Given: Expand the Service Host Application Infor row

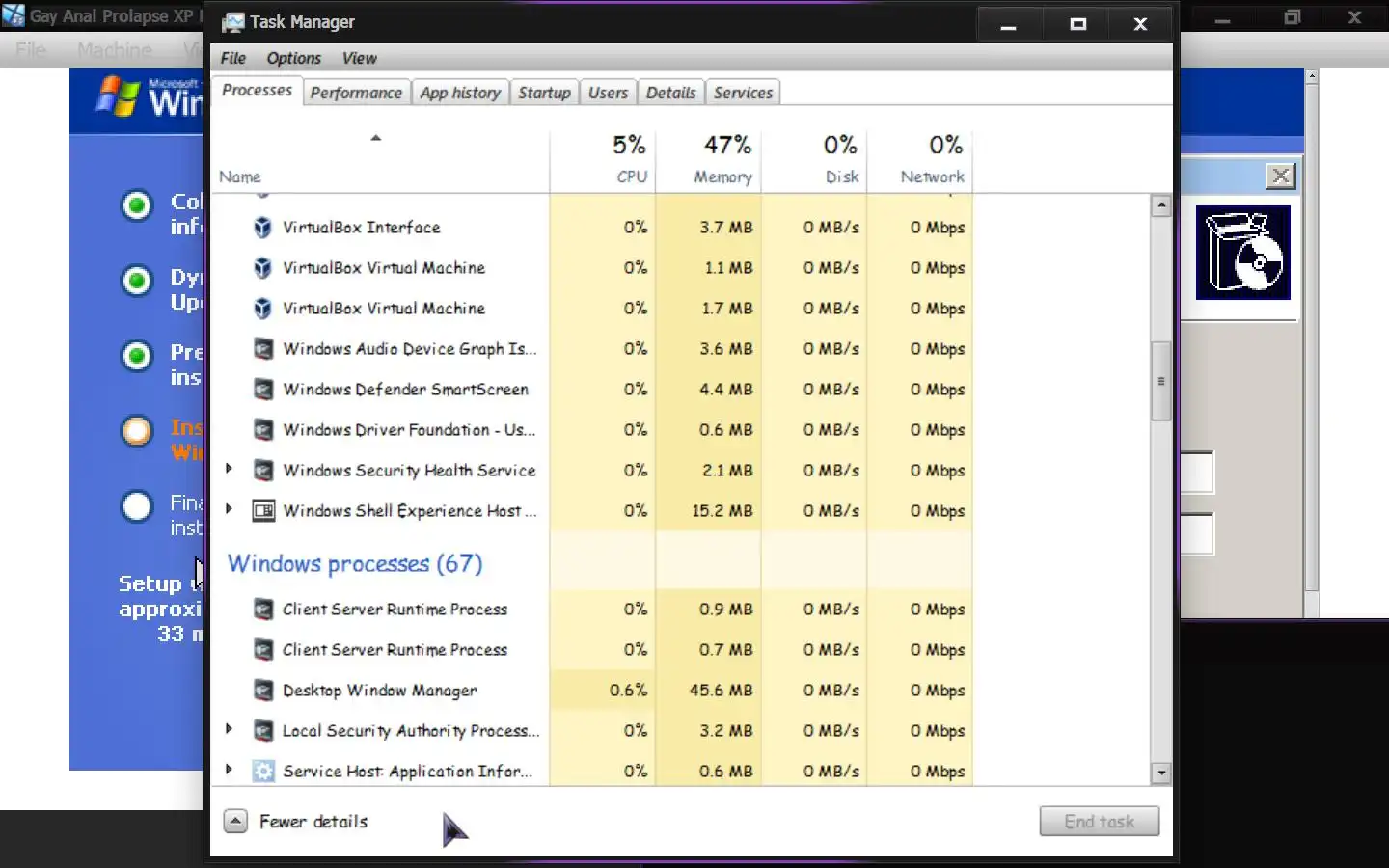Looking at the screenshot, I should (x=229, y=770).
